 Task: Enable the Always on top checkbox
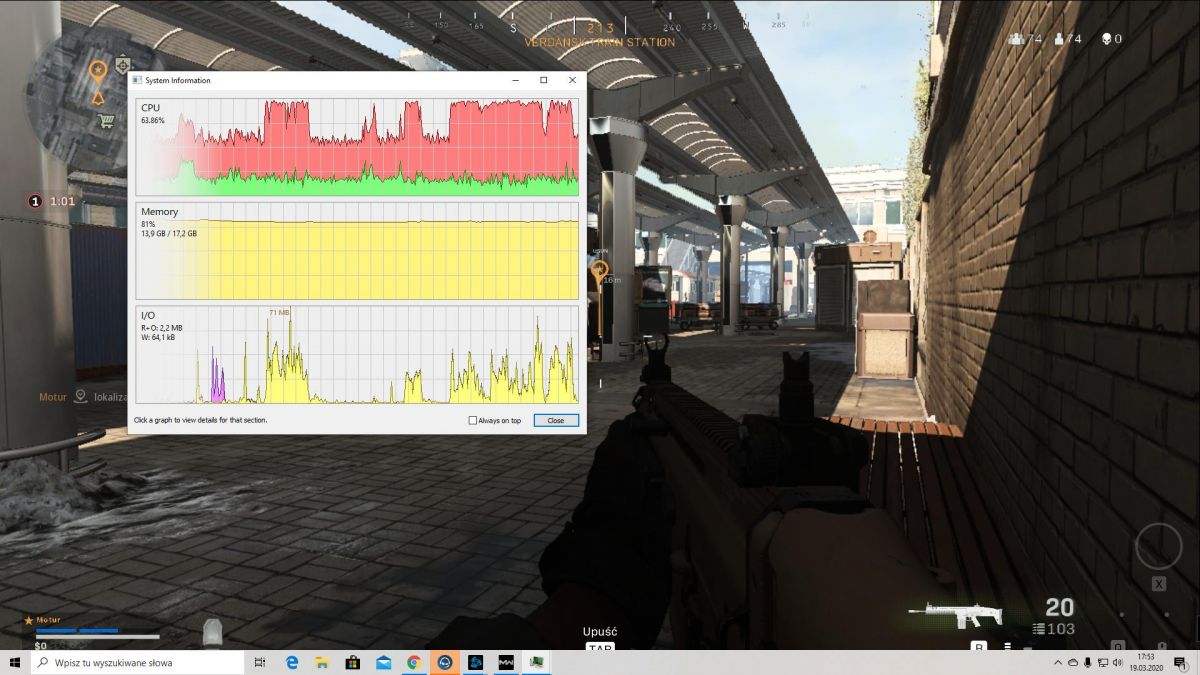pyautogui.click(x=473, y=421)
